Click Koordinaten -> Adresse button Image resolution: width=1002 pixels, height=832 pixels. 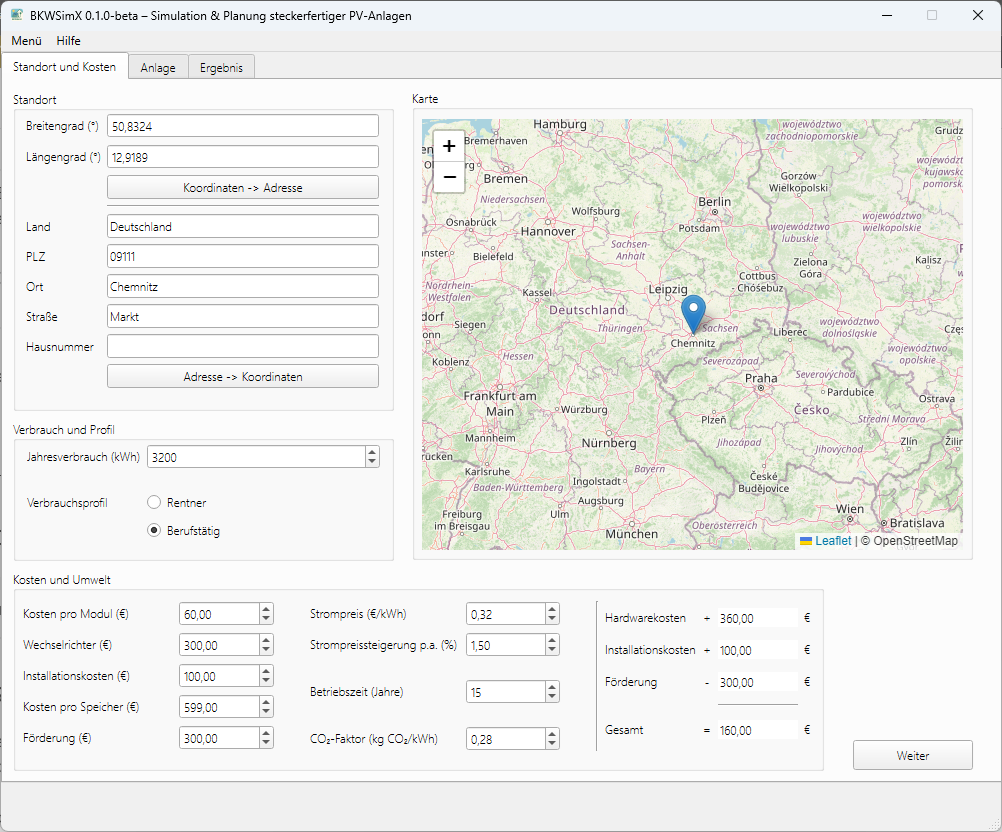click(x=243, y=188)
